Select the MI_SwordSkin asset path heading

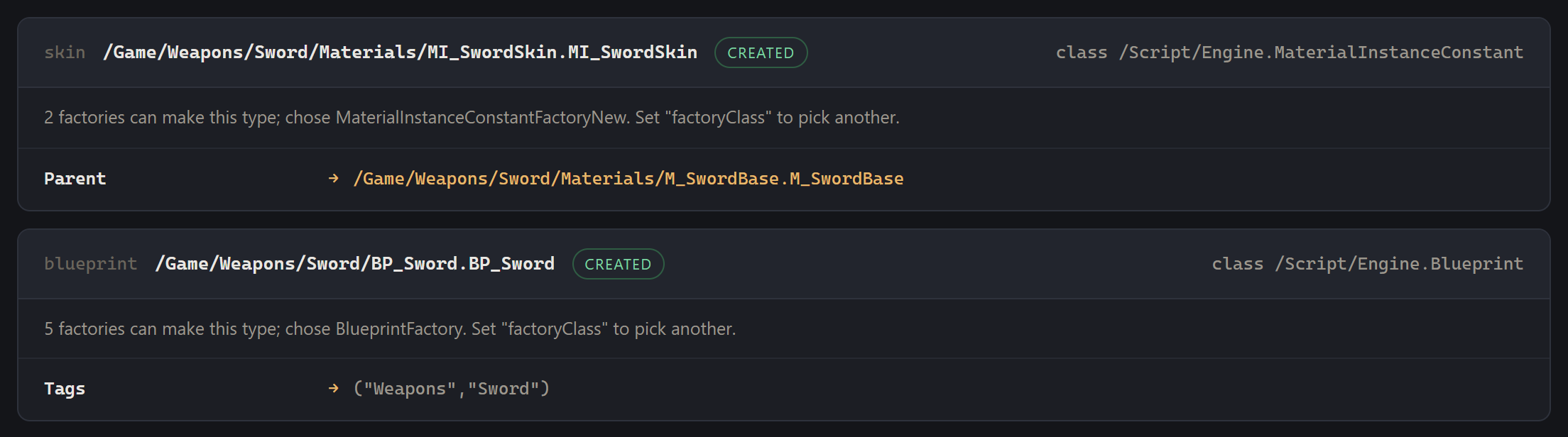click(x=400, y=52)
